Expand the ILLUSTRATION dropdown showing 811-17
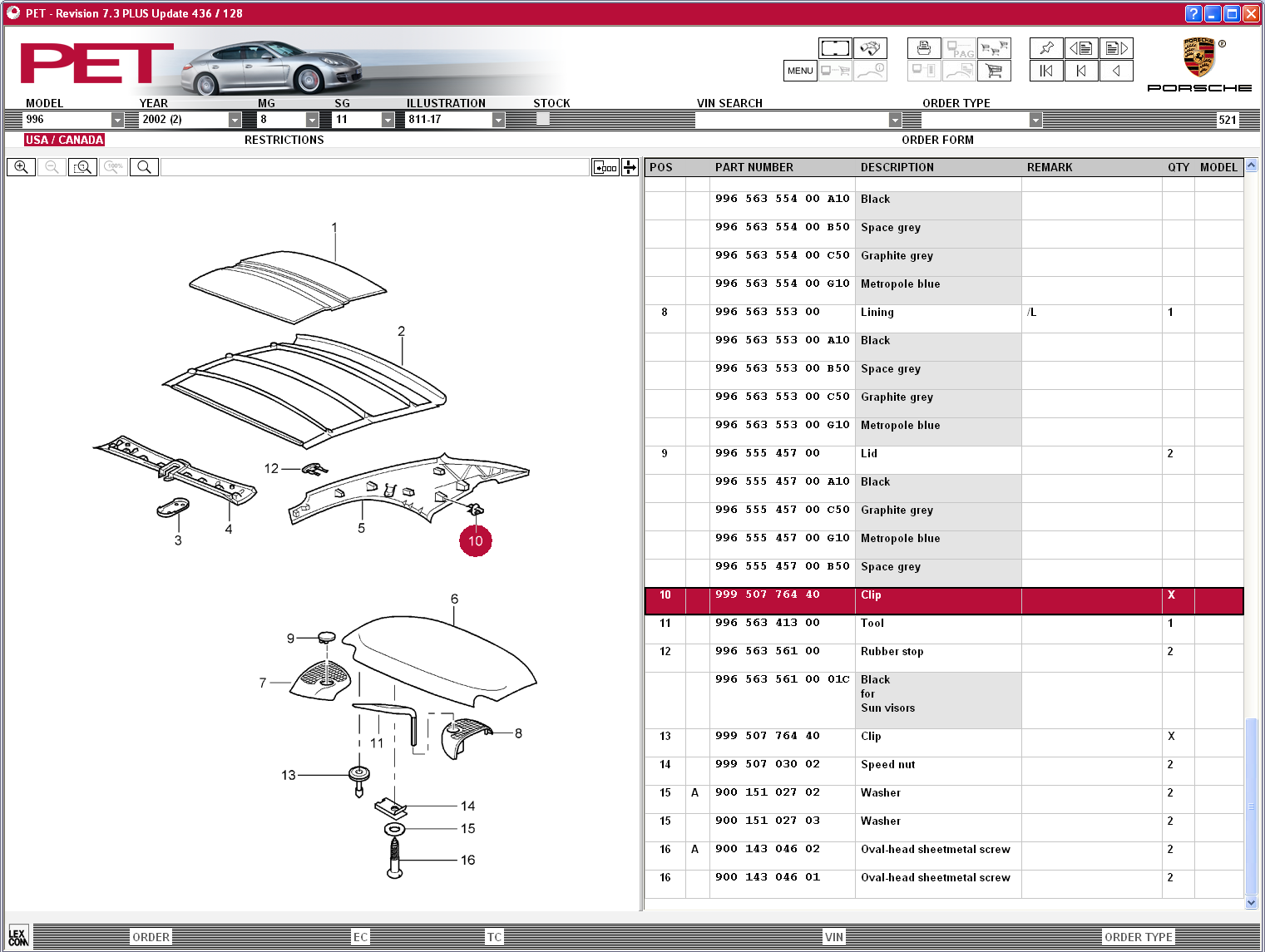 coord(498,120)
